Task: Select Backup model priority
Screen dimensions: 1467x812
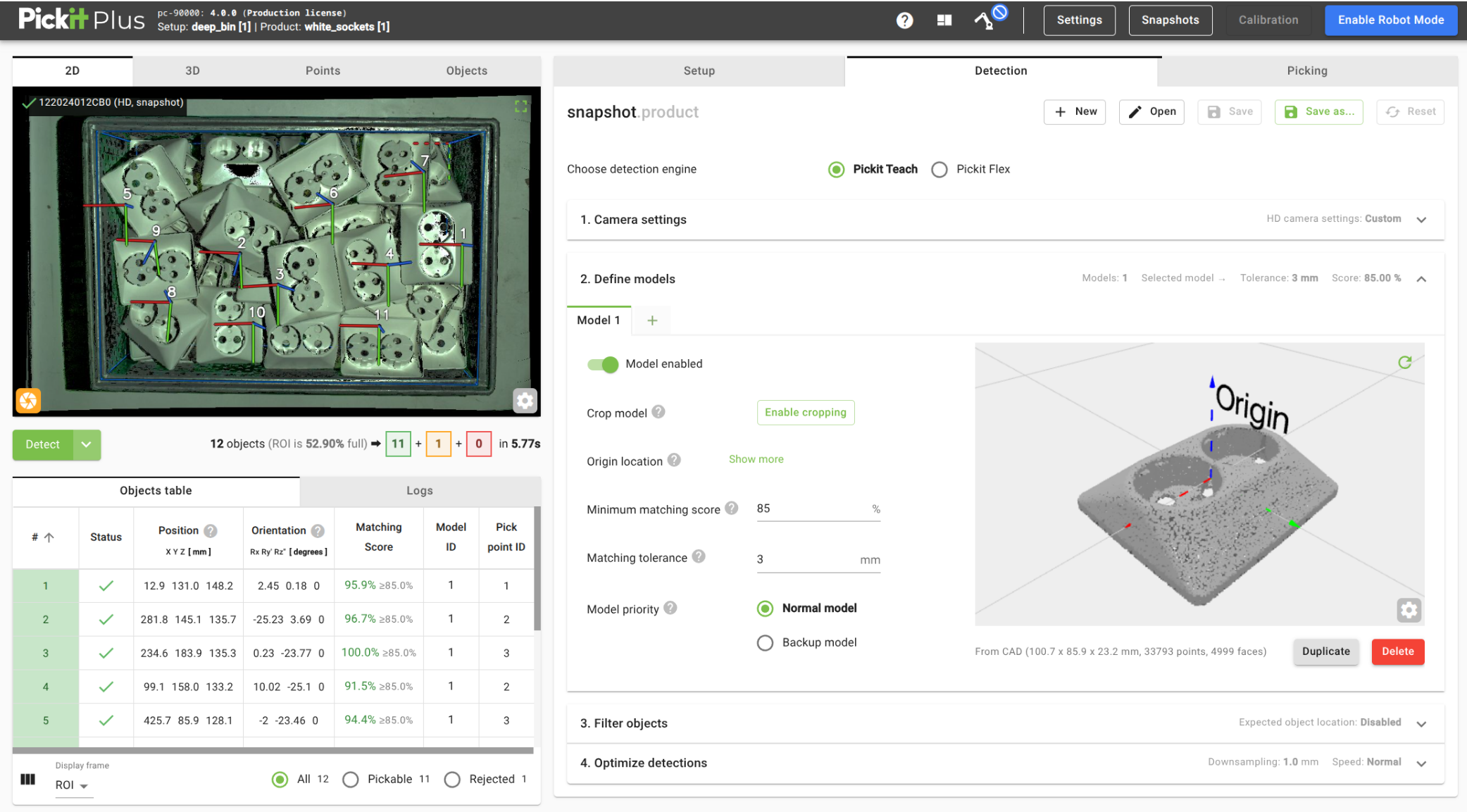Action: pos(765,642)
